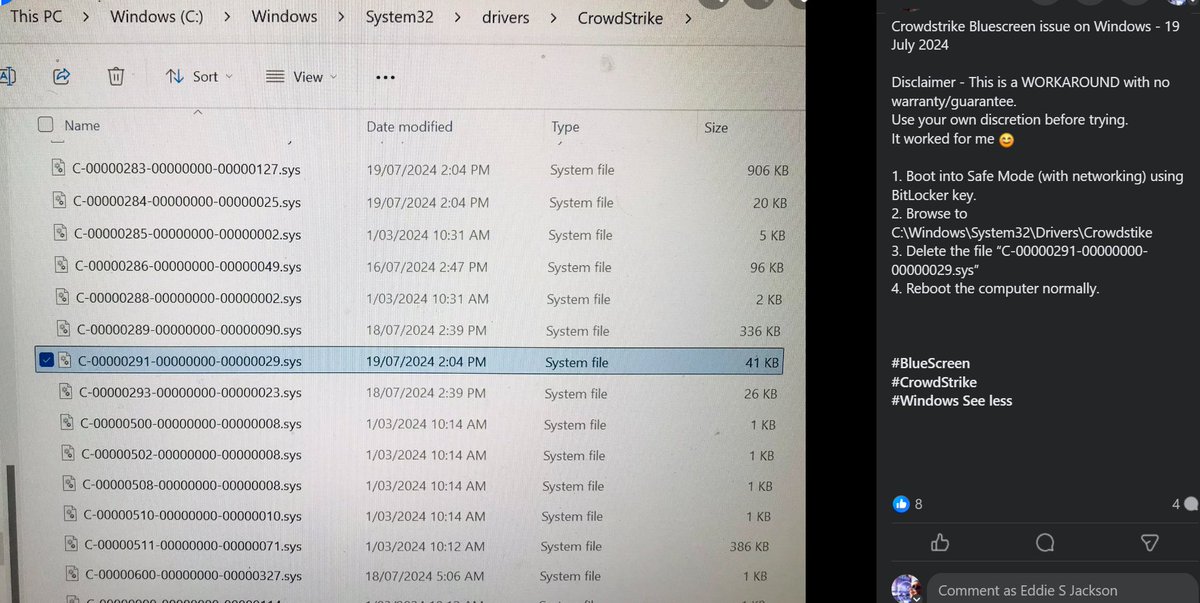Click 16/07/2024 2:47 PM date cell
Image resolution: width=1200 pixels, height=603 pixels.
point(426,267)
